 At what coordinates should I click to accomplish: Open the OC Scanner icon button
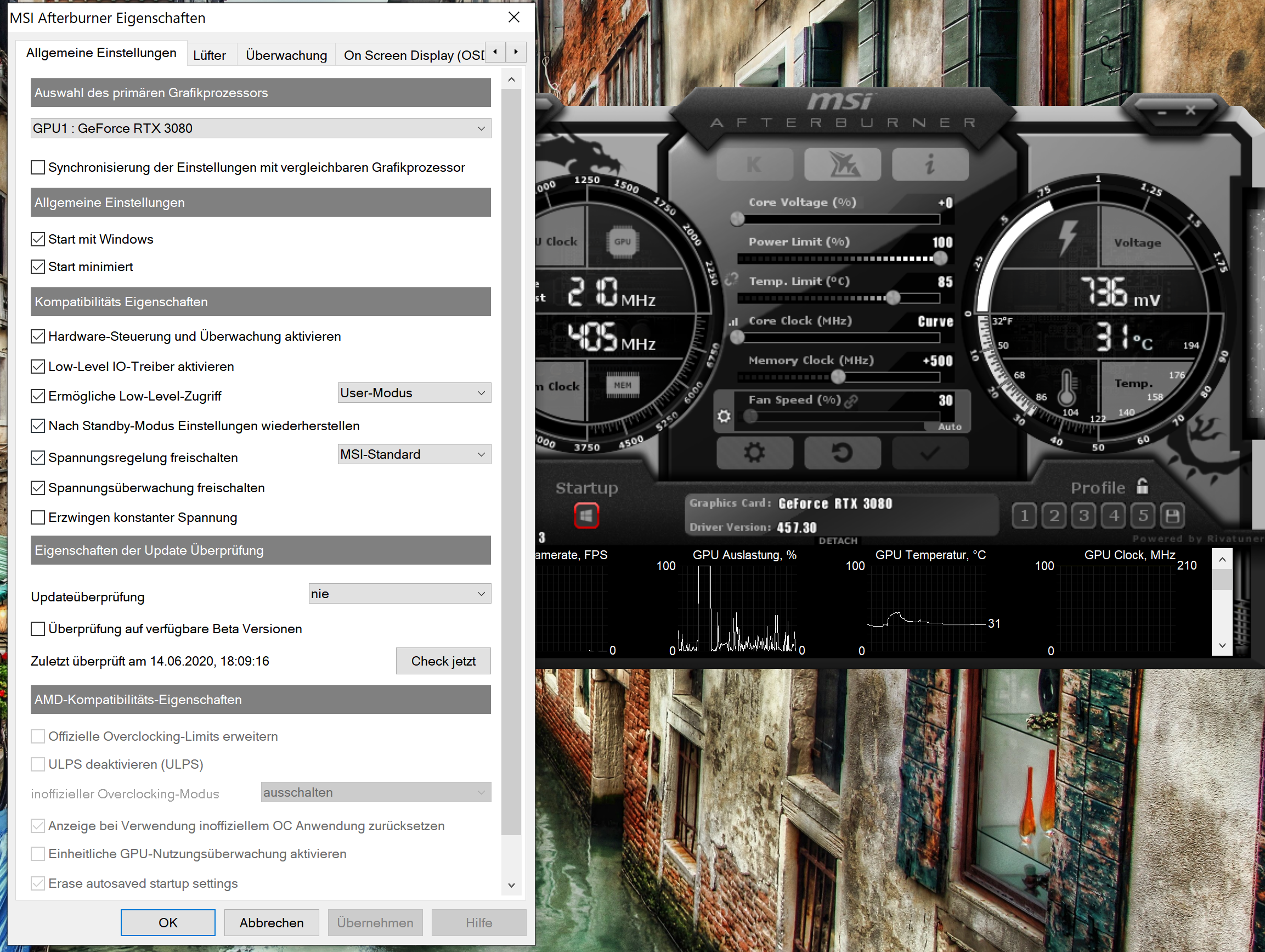coord(843,165)
